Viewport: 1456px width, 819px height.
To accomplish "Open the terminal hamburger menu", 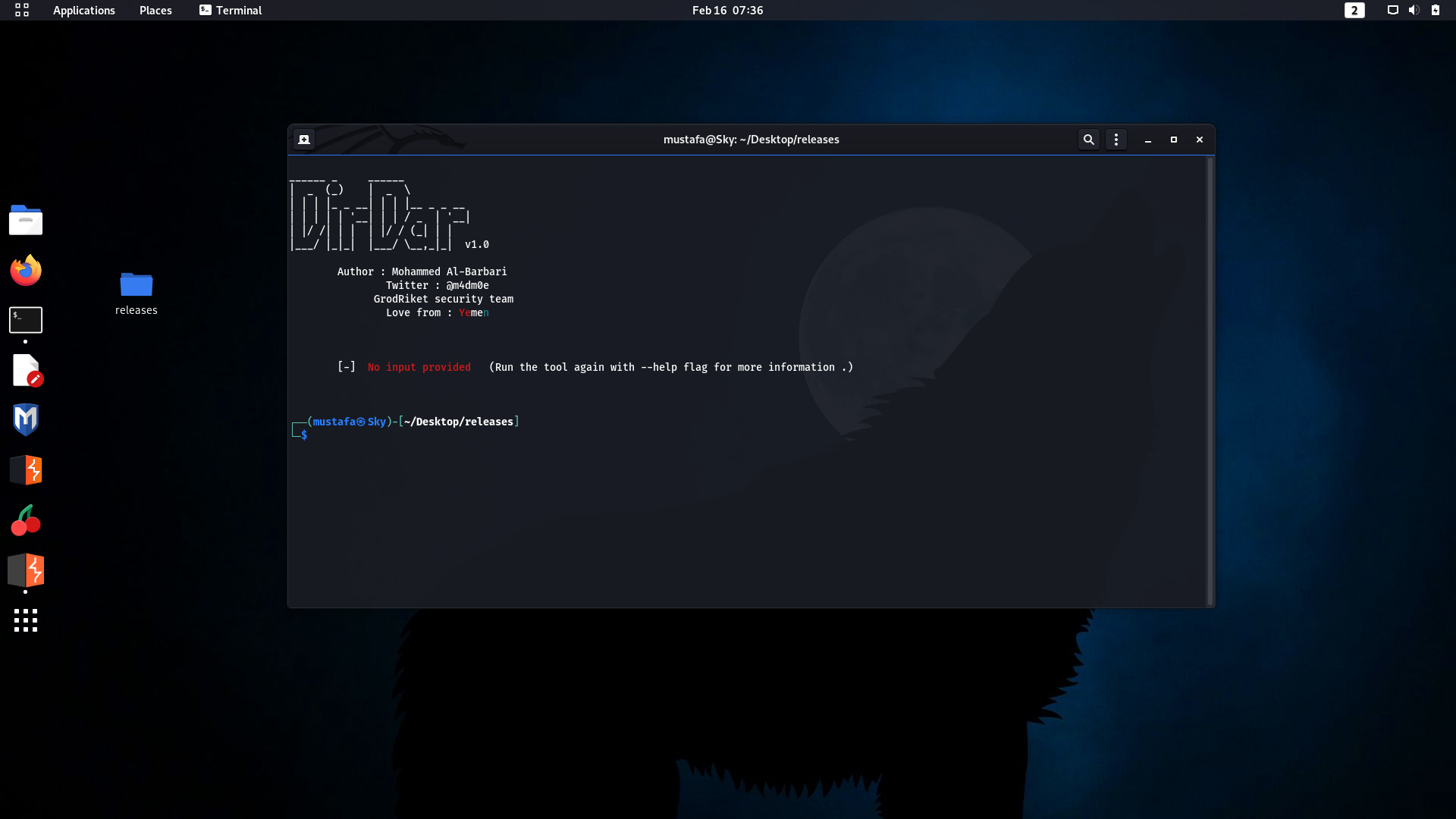I will [x=1116, y=140].
